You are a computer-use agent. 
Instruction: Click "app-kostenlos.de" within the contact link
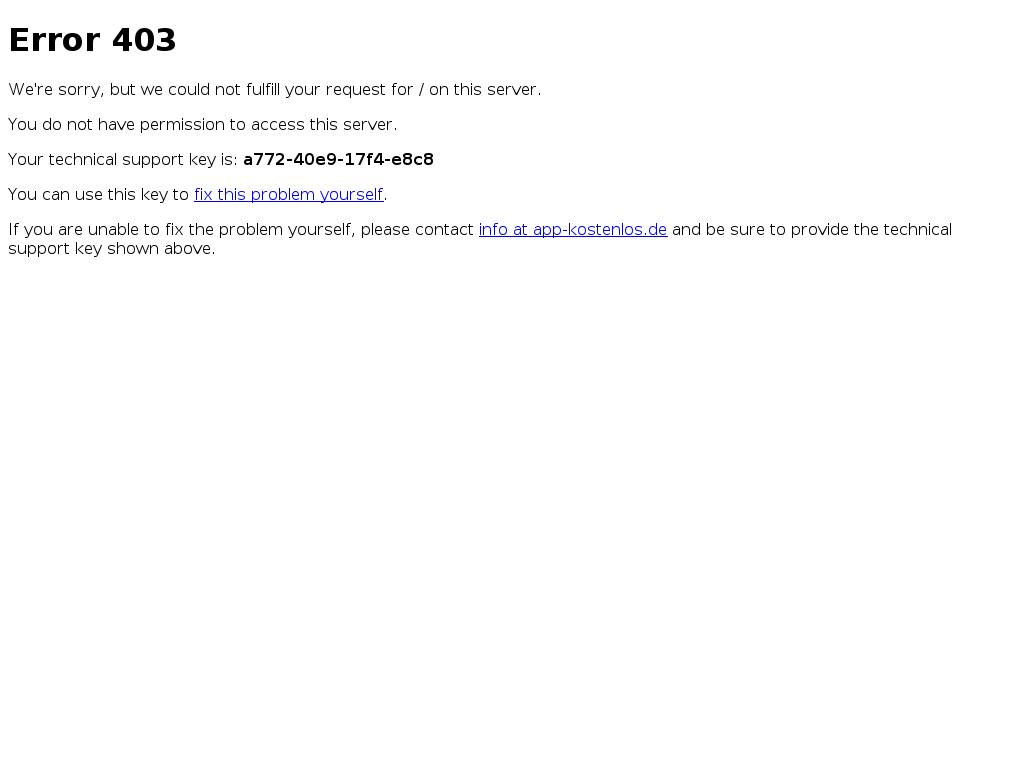tap(600, 230)
